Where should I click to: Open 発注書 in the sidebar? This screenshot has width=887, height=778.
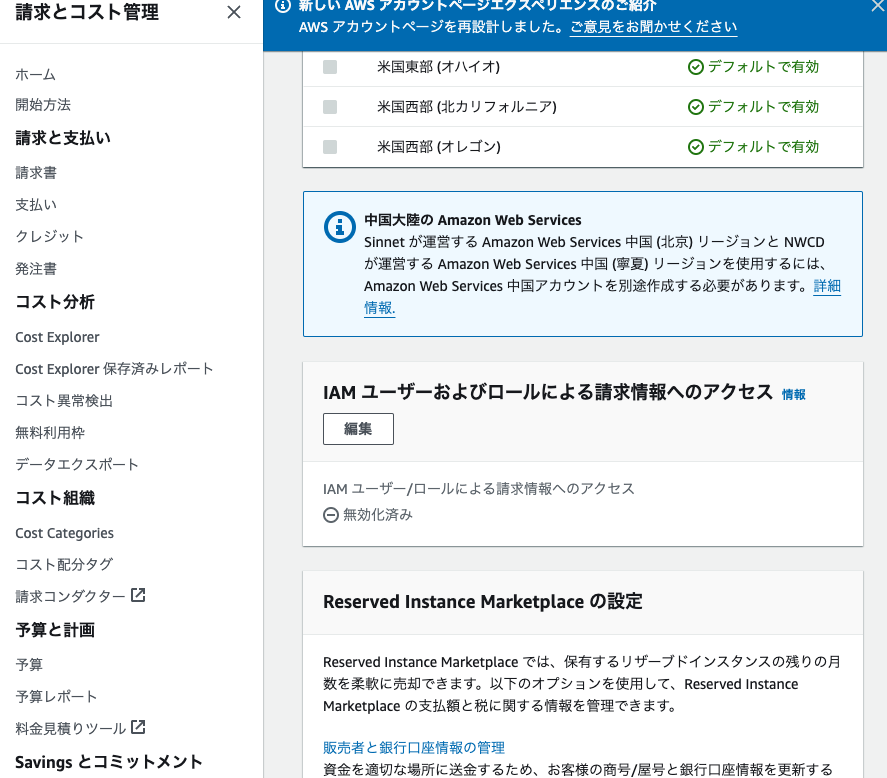pyautogui.click(x=36, y=268)
